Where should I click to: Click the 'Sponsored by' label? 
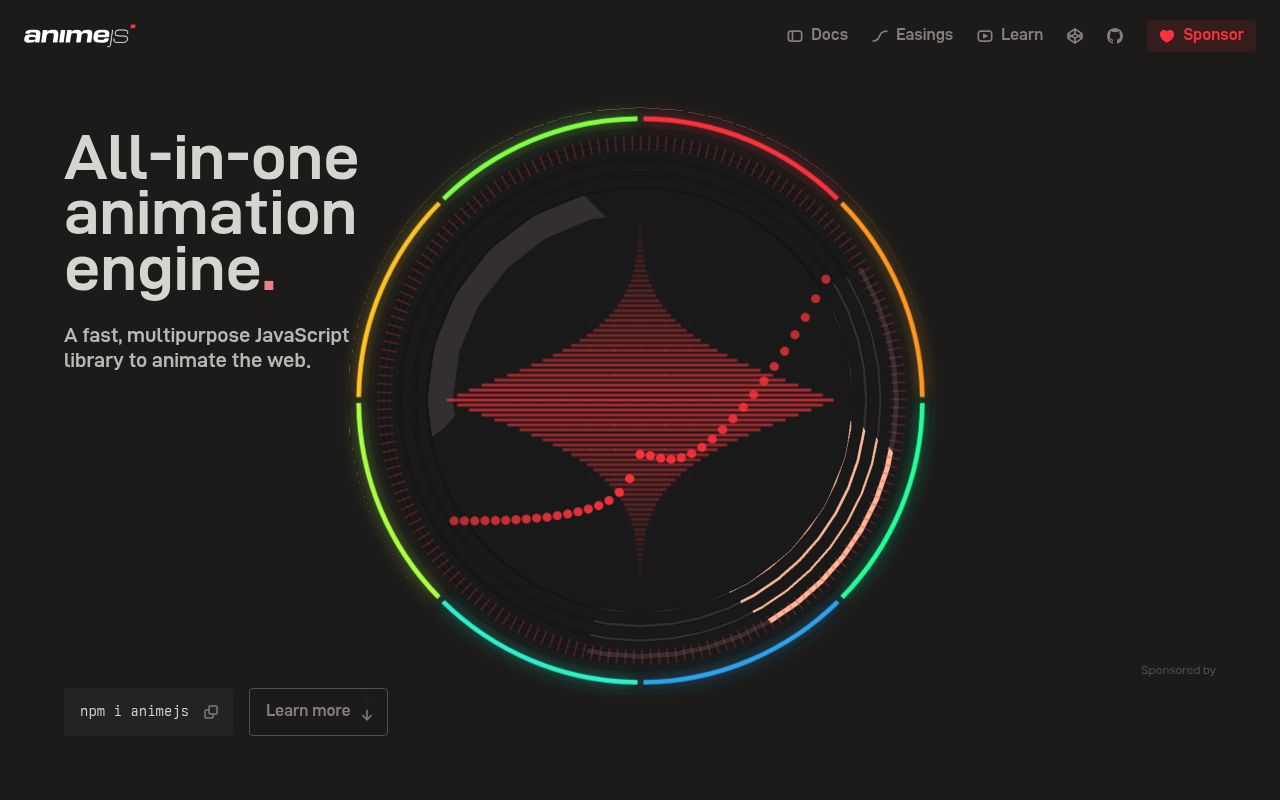(x=1178, y=670)
